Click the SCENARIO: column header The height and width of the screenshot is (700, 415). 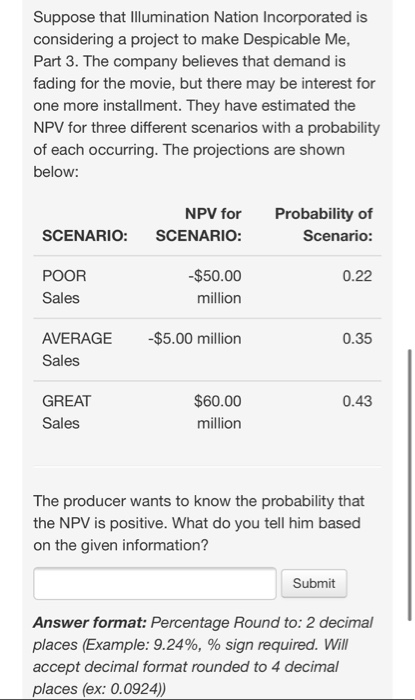(85, 235)
